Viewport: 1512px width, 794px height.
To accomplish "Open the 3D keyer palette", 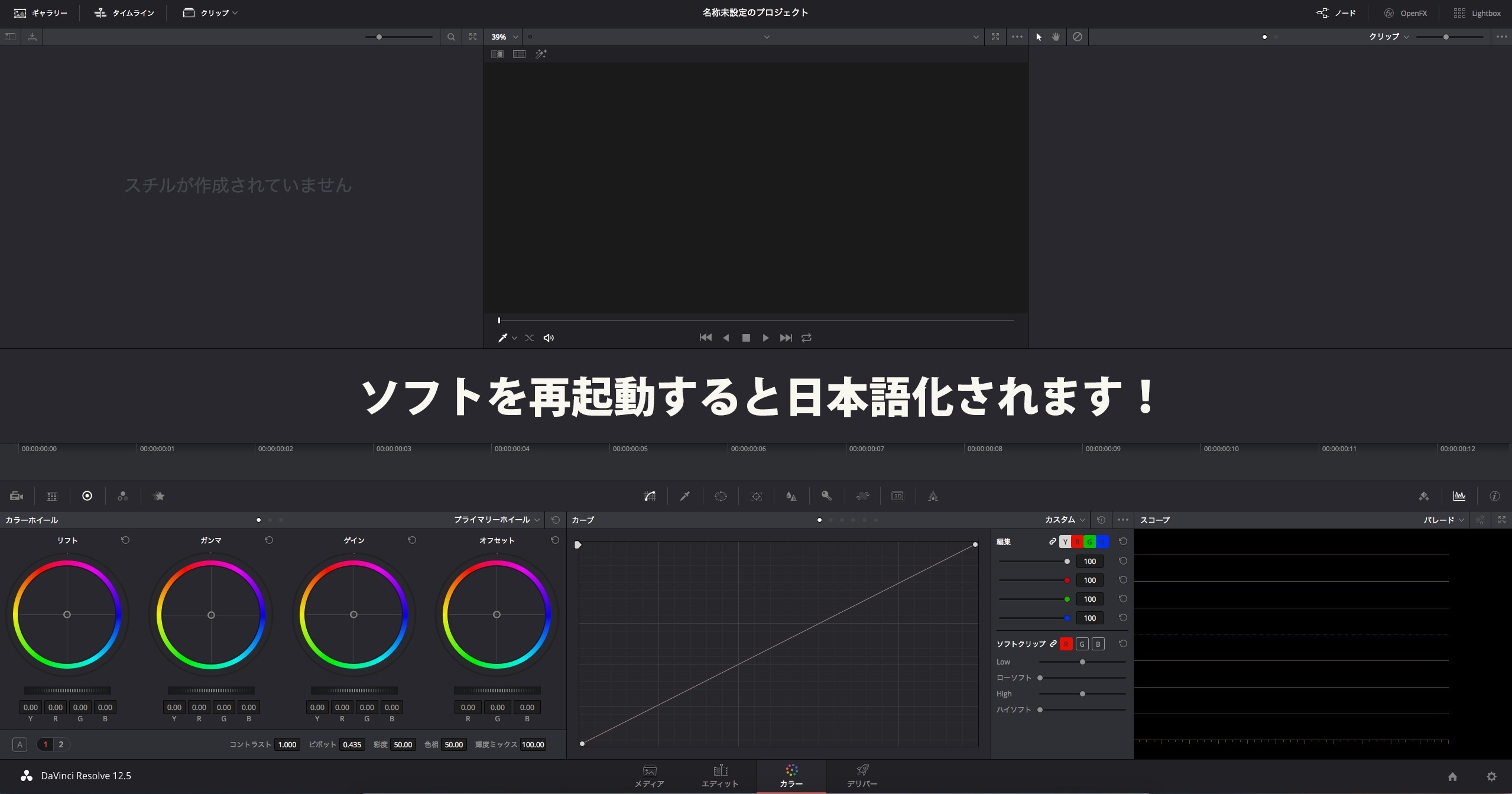I will pyautogui.click(x=898, y=496).
